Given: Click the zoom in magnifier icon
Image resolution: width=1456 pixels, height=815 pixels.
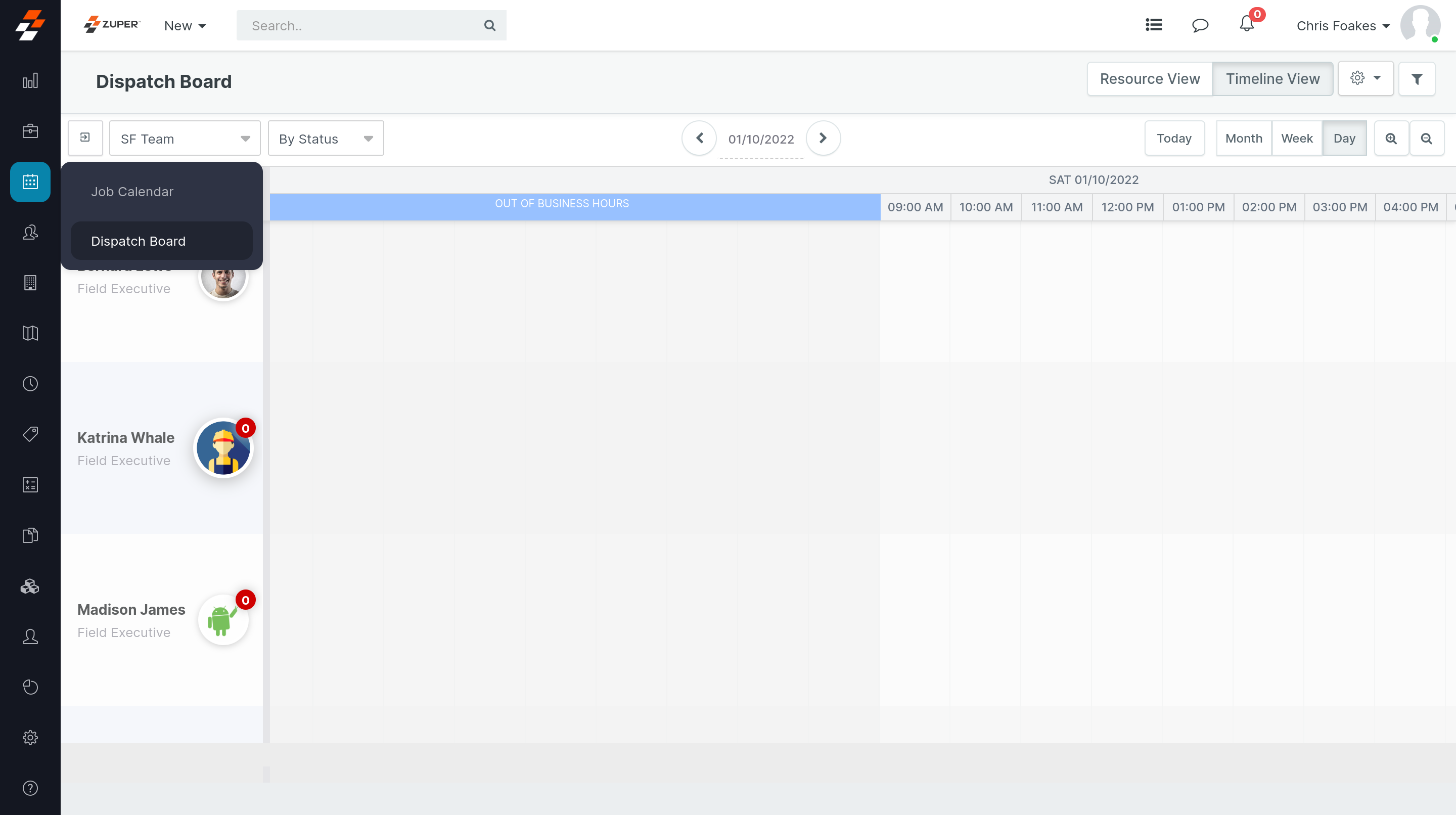Looking at the screenshot, I should 1391,139.
